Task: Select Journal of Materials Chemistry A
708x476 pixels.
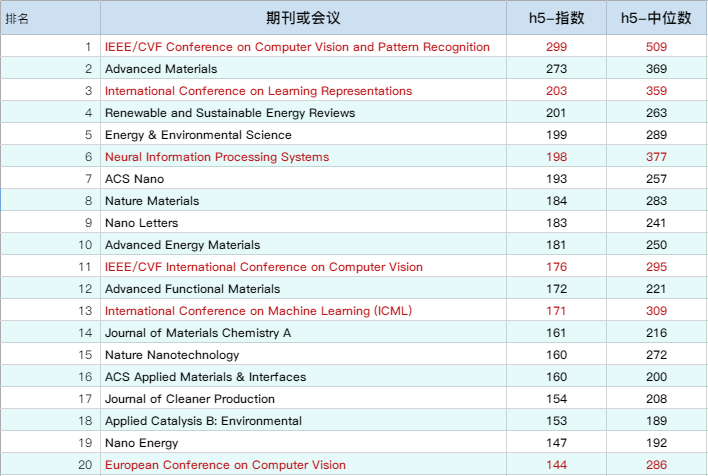Action: coord(198,333)
